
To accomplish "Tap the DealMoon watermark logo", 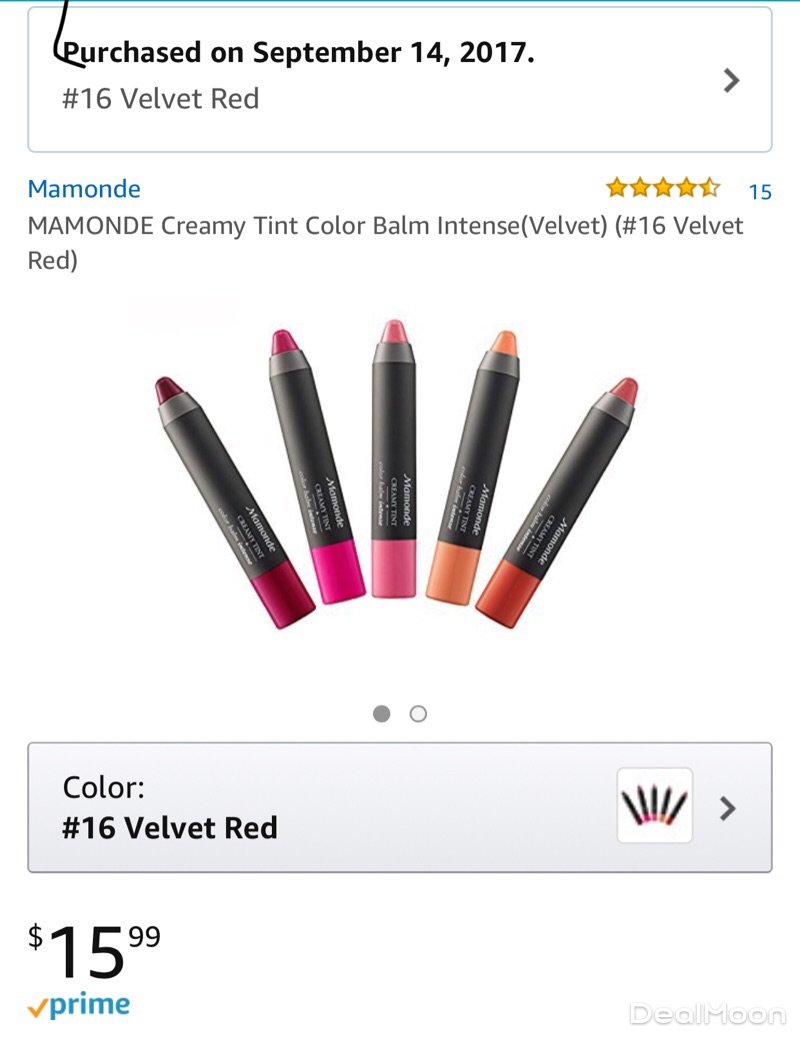I will click(x=707, y=1014).
